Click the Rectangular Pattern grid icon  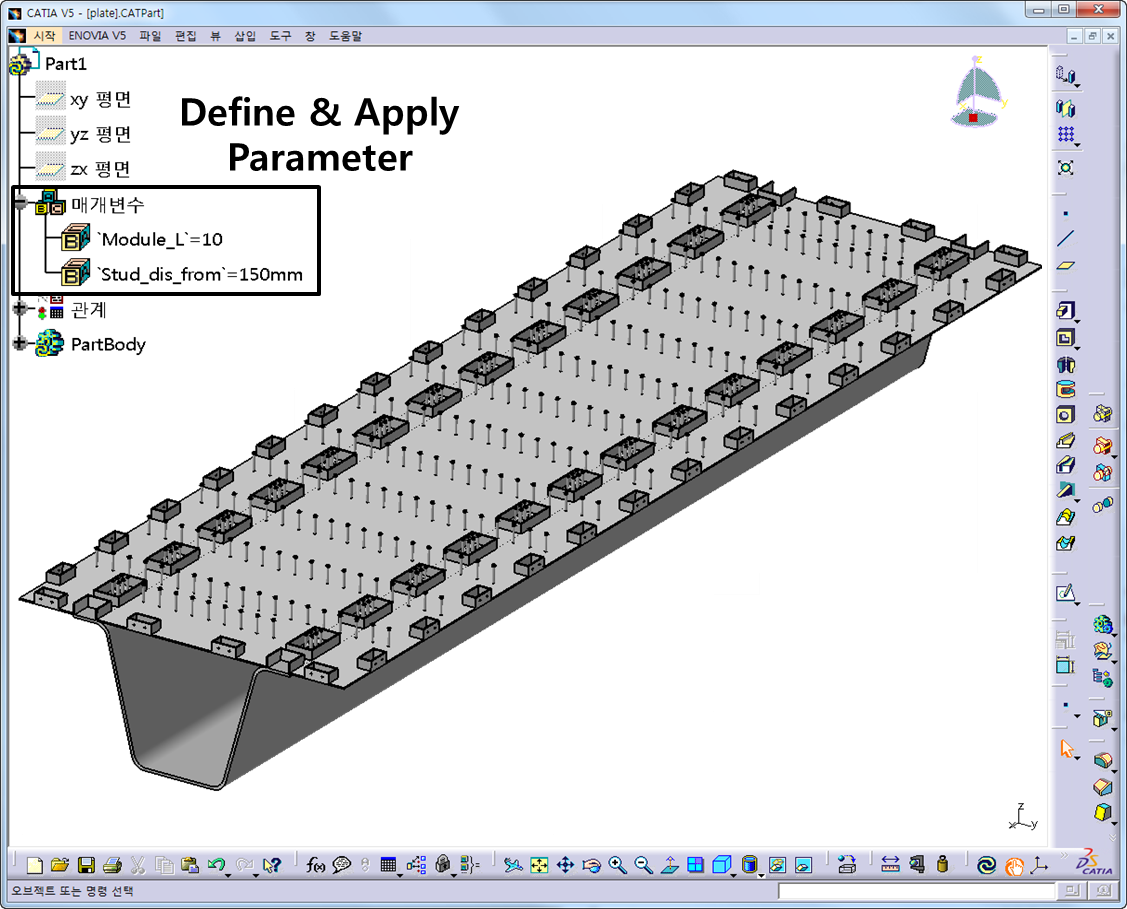pyautogui.click(x=1065, y=134)
